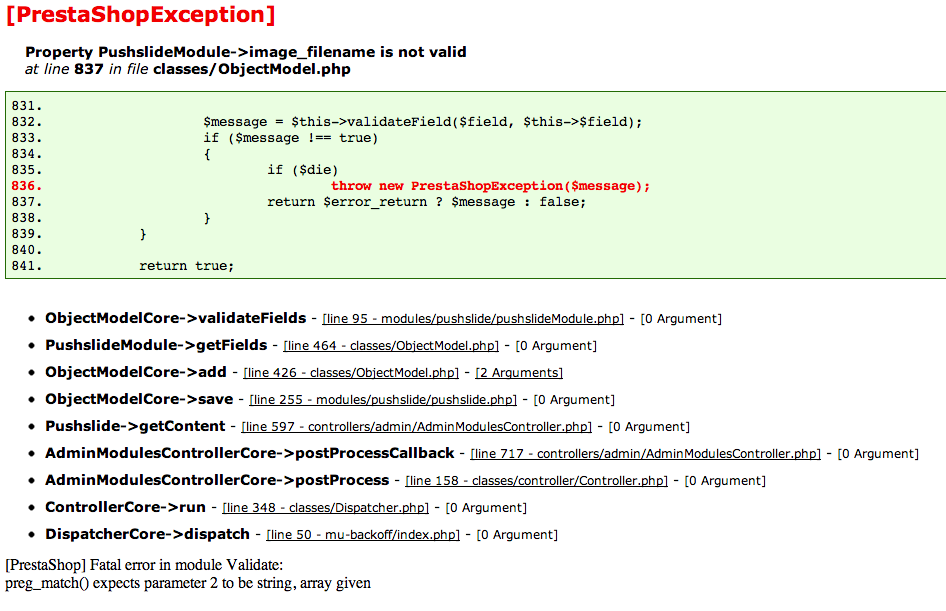Open the 'line 50 - mu-backoff/index.php' link

click(363, 534)
